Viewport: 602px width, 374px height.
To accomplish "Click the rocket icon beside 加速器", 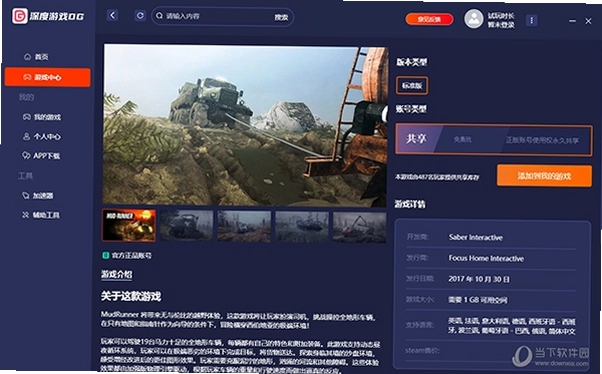I will pyautogui.click(x=26, y=195).
